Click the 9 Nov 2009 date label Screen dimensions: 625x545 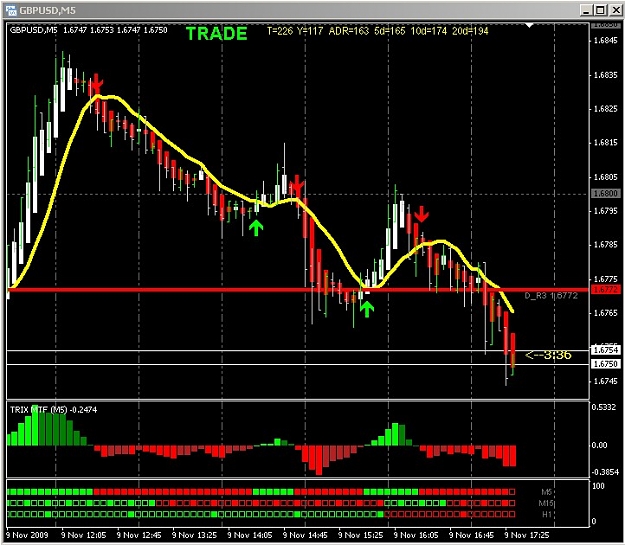click(x=27, y=535)
